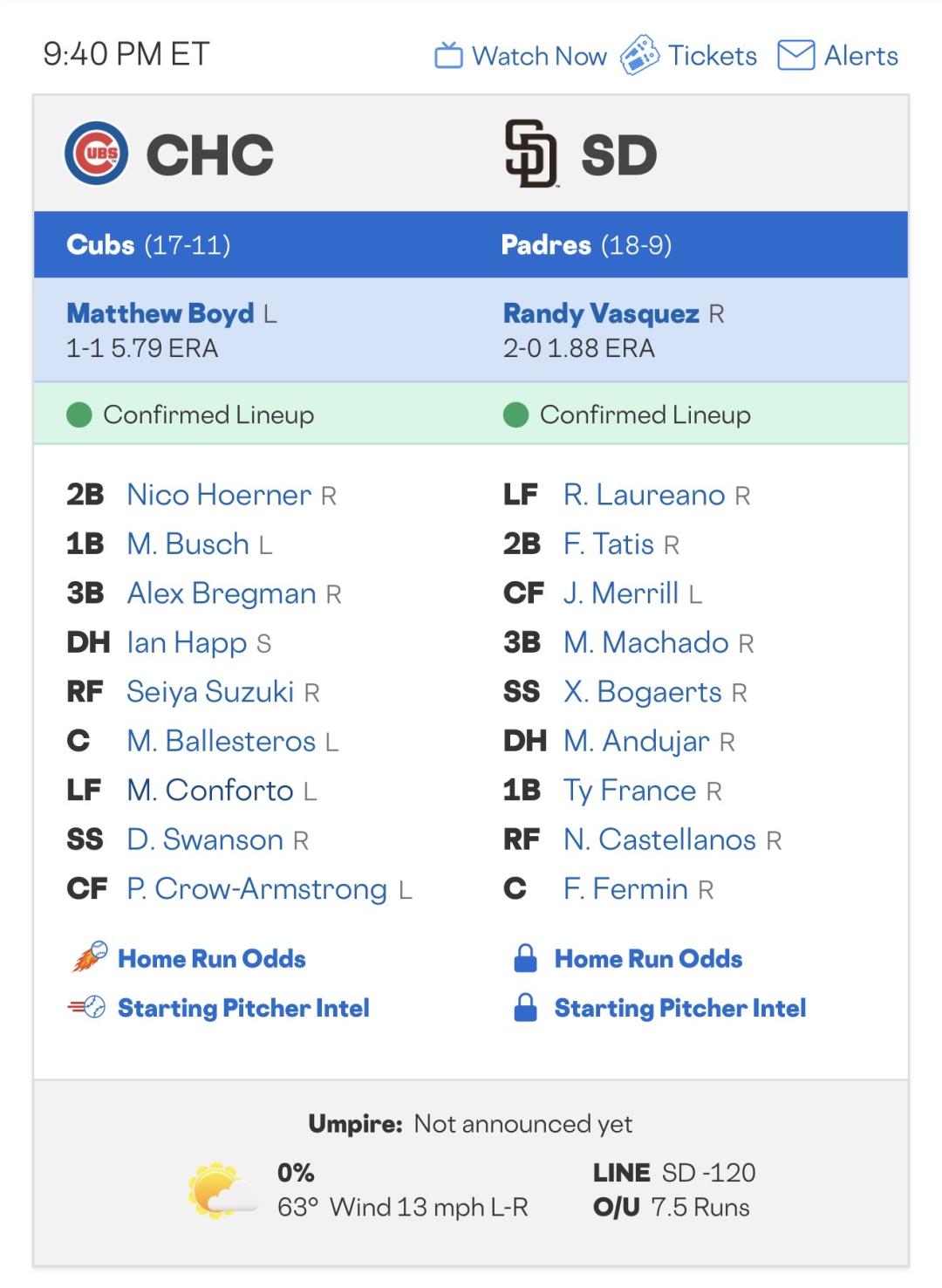Screen dimensions: 942x1288
Task: Click the Cubs Starting Pitcher Intel baseball icon
Action: 87,1008
